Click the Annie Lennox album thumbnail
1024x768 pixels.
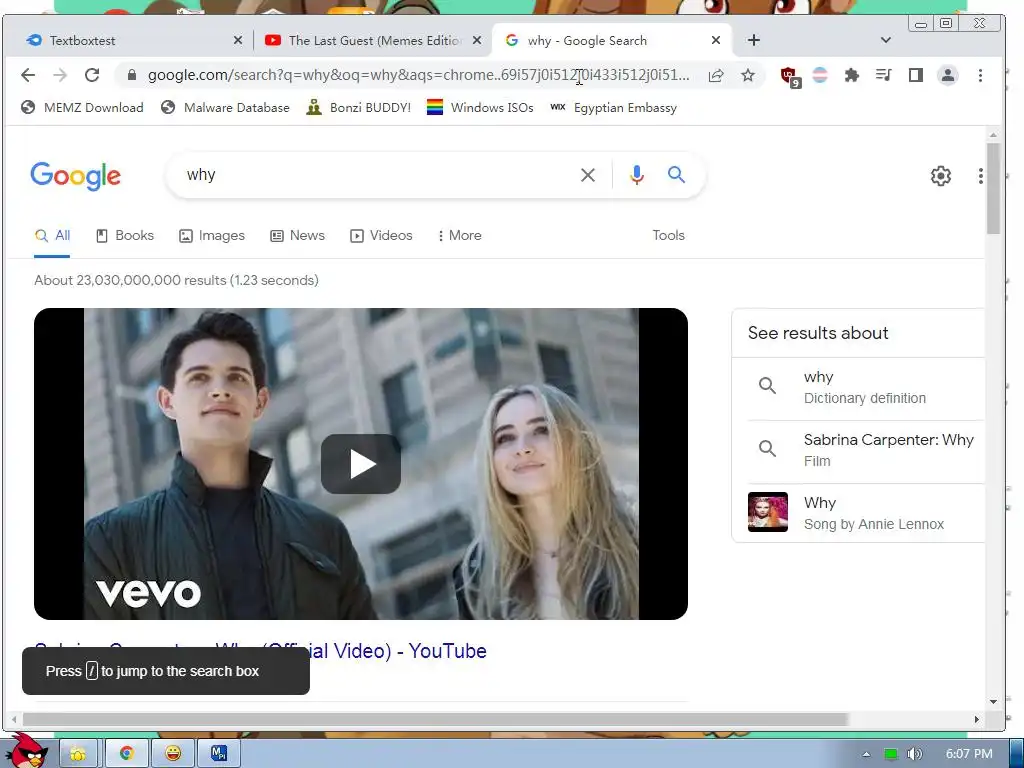767,512
